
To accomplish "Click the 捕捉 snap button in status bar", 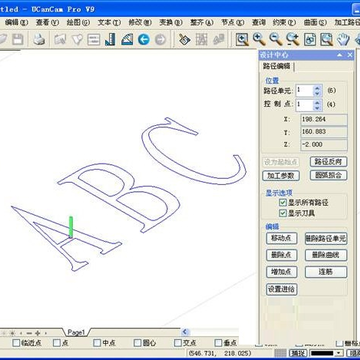I will pos(298,353).
